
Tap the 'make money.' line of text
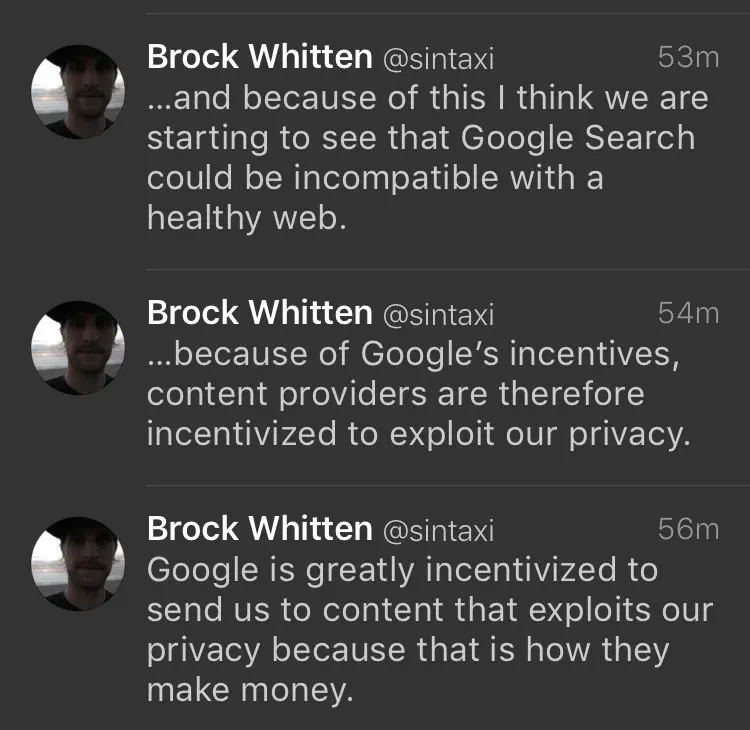pos(250,689)
